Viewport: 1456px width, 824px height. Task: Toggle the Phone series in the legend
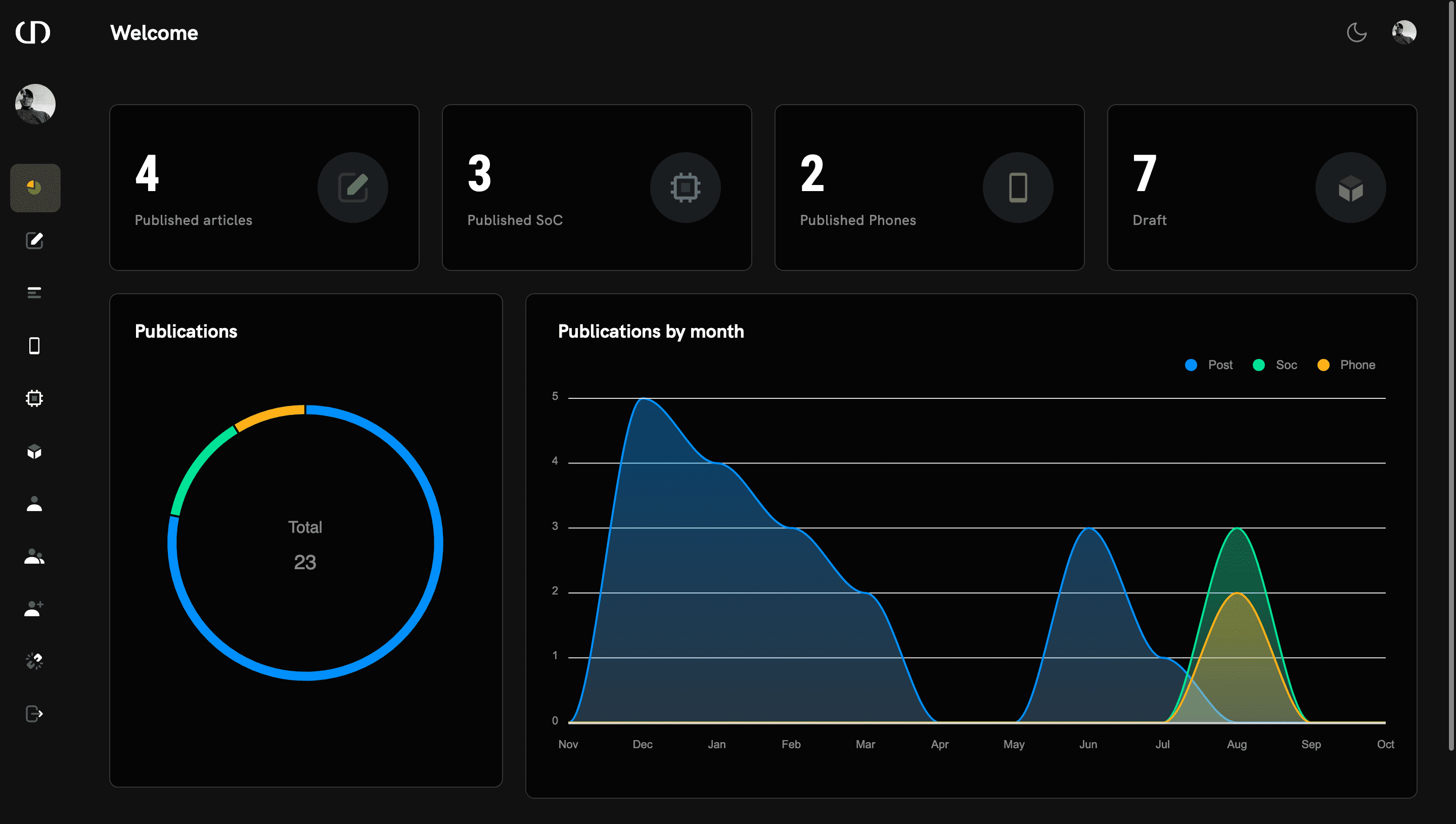point(1346,365)
